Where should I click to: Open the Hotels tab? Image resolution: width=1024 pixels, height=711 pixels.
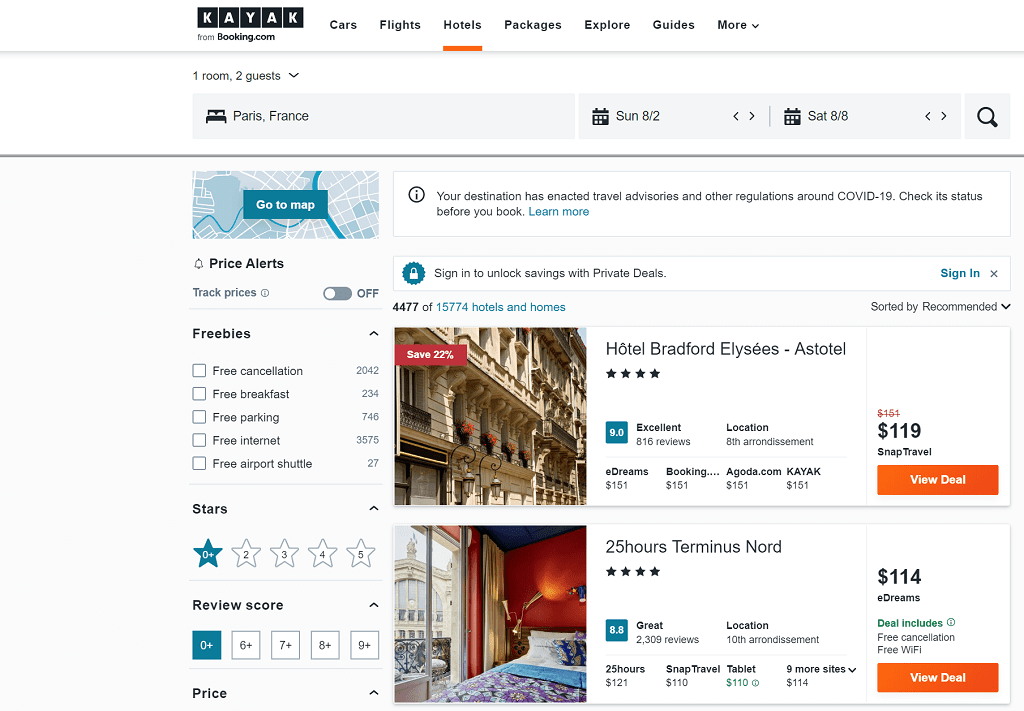tap(462, 25)
